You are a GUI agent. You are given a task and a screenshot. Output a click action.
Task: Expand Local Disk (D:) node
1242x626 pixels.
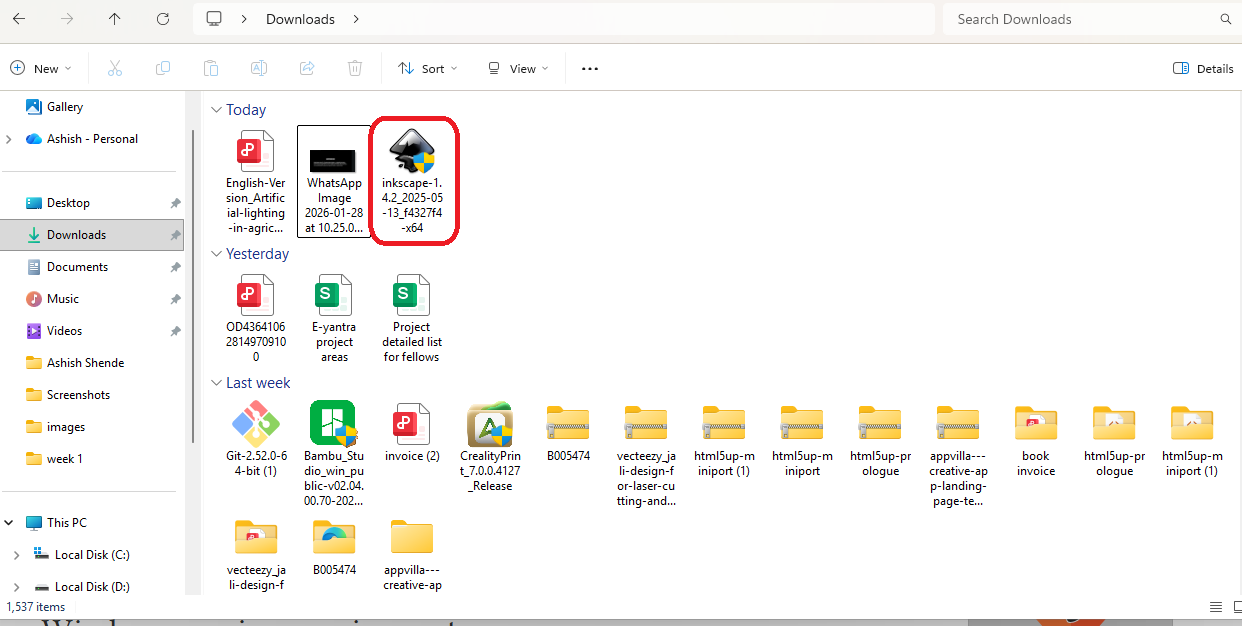click(16, 587)
